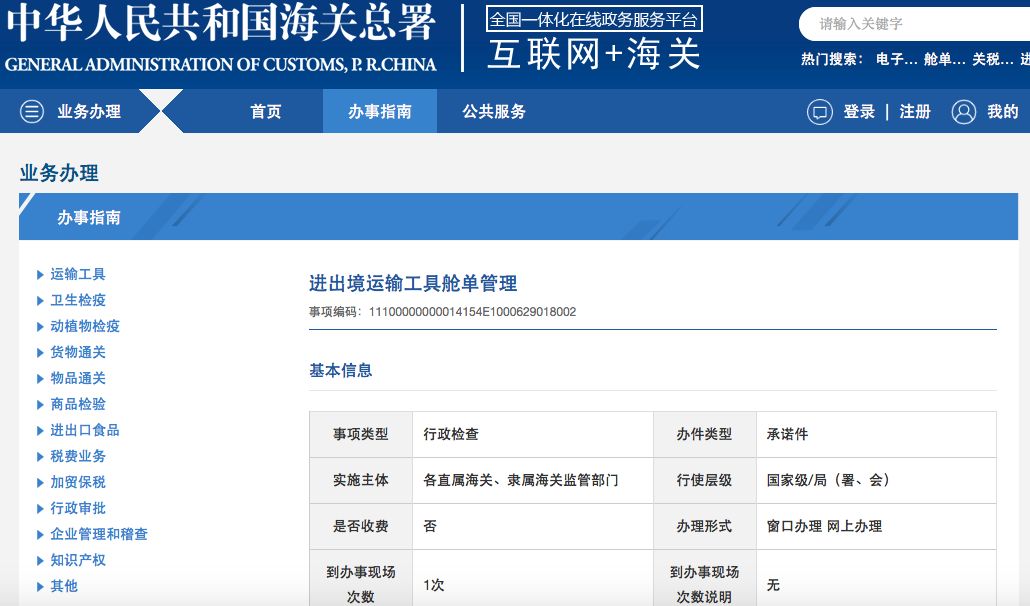Click the 注册 link
The width and height of the screenshot is (1030, 606).
[x=914, y=111]
